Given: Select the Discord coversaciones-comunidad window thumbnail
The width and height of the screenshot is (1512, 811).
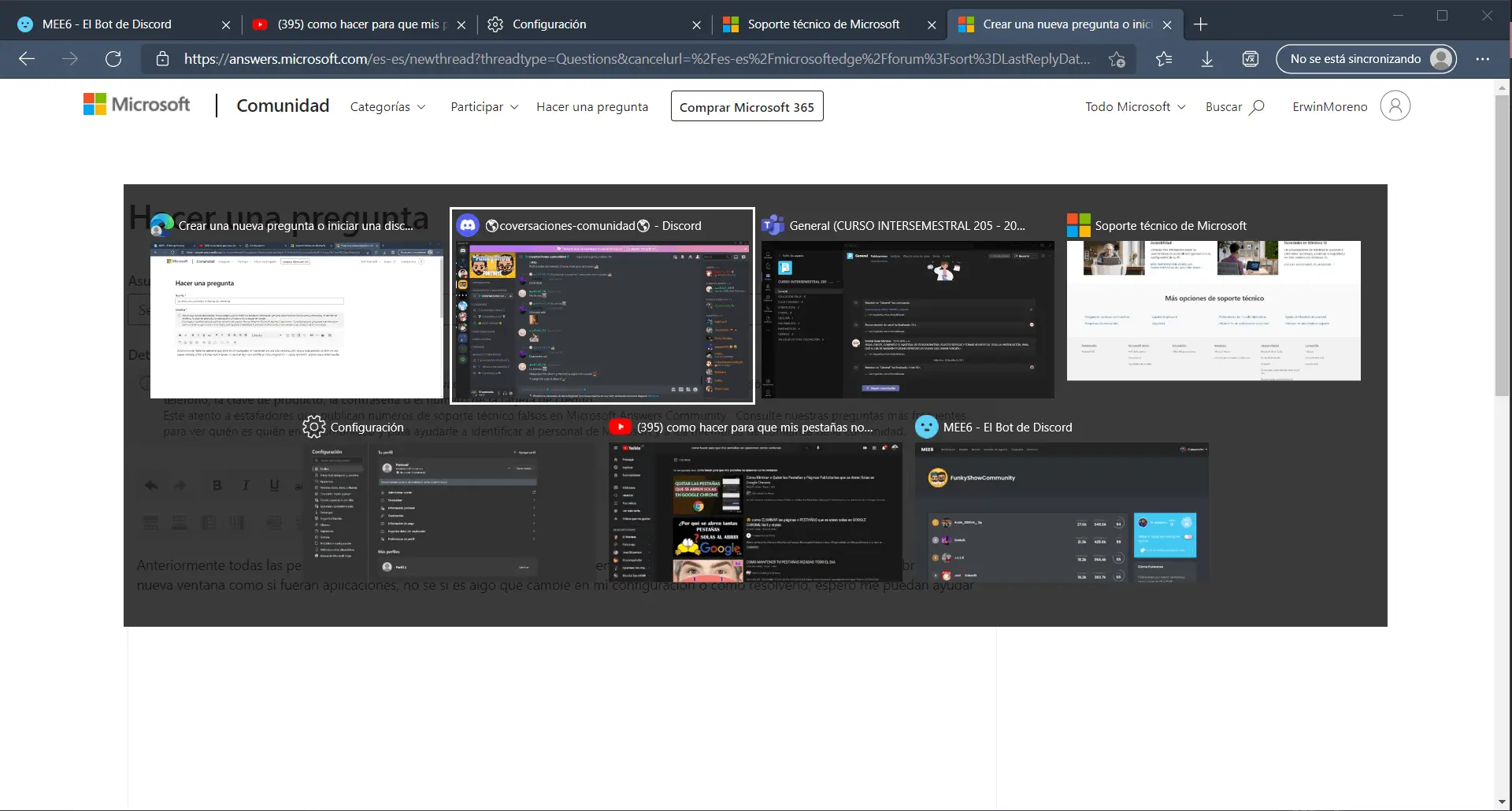Looking at the screenshot, I should coord(602,320).
